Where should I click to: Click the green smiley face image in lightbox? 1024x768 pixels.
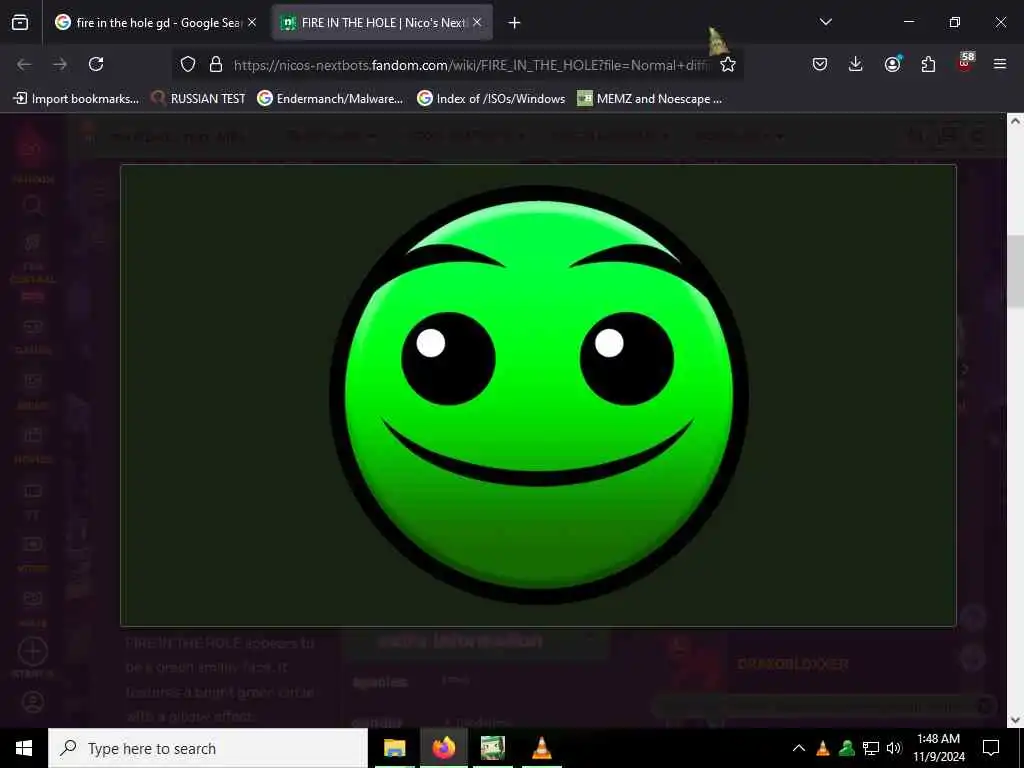click(539, 394)
